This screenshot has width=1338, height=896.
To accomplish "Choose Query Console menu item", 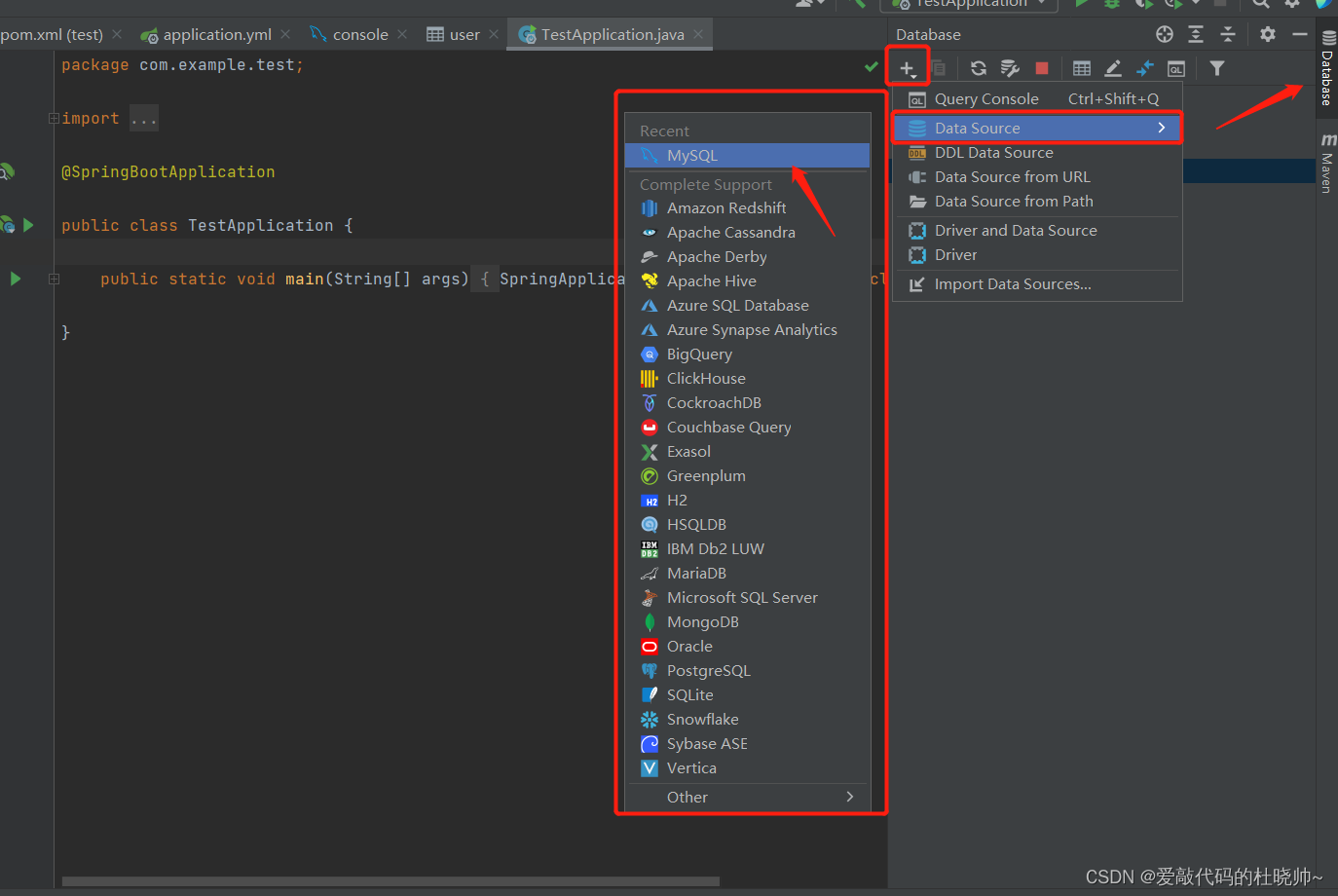I will (x=1037, y=99).
